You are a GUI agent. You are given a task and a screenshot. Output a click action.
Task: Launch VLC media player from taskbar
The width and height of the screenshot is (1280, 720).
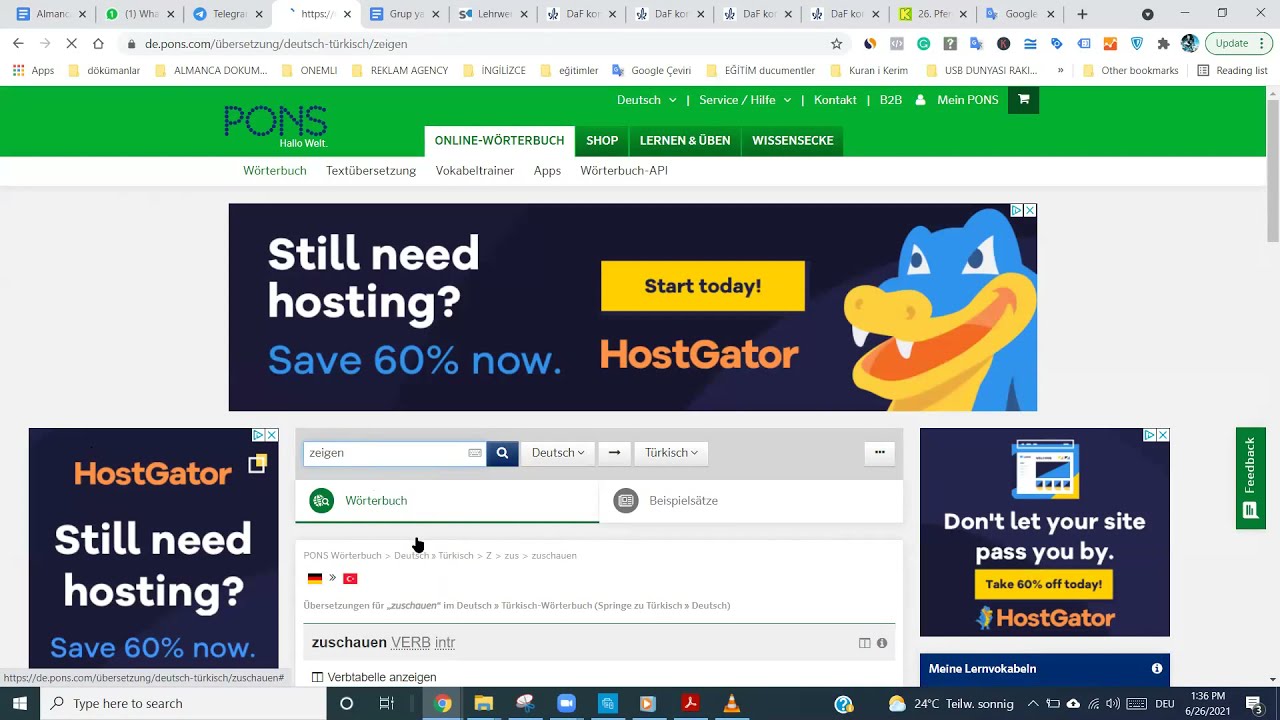pos(731,704)
